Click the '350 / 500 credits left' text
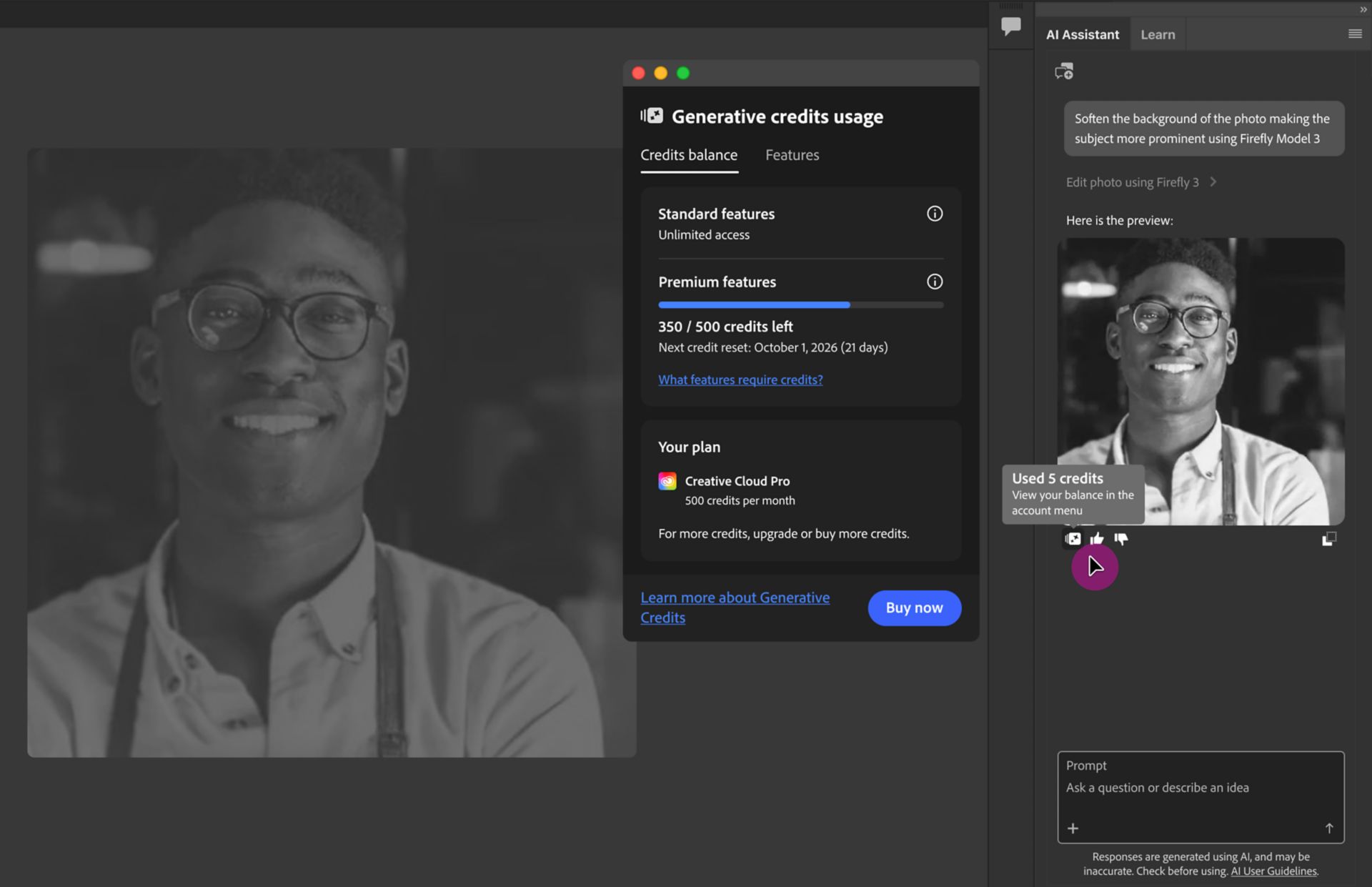 pyautogui.click(x=725, y=327)
